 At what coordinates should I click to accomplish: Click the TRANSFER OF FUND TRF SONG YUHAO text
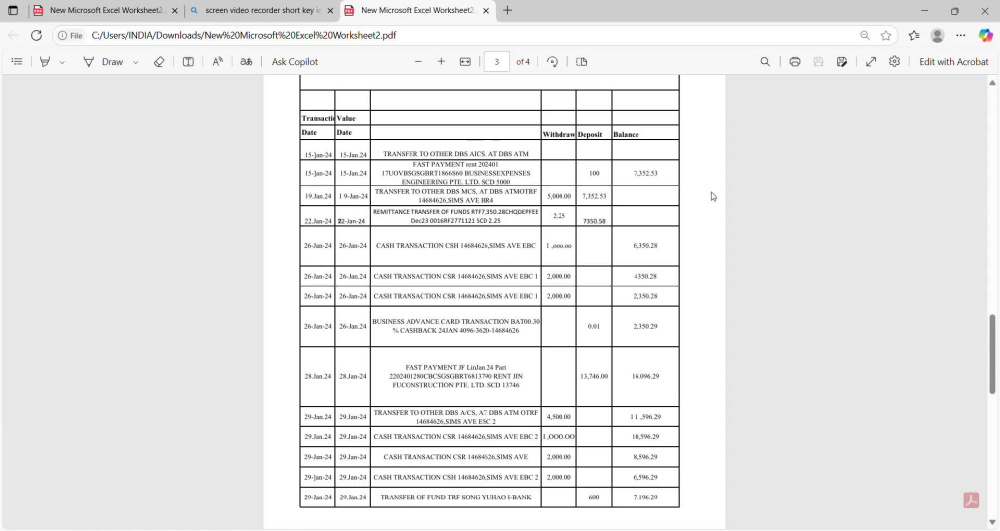tap(456, 497)
